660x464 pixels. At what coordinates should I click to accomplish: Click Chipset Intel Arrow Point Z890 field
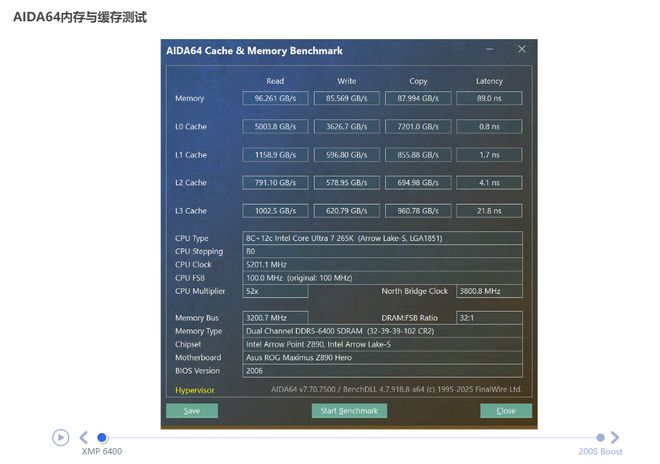point(382,344)
